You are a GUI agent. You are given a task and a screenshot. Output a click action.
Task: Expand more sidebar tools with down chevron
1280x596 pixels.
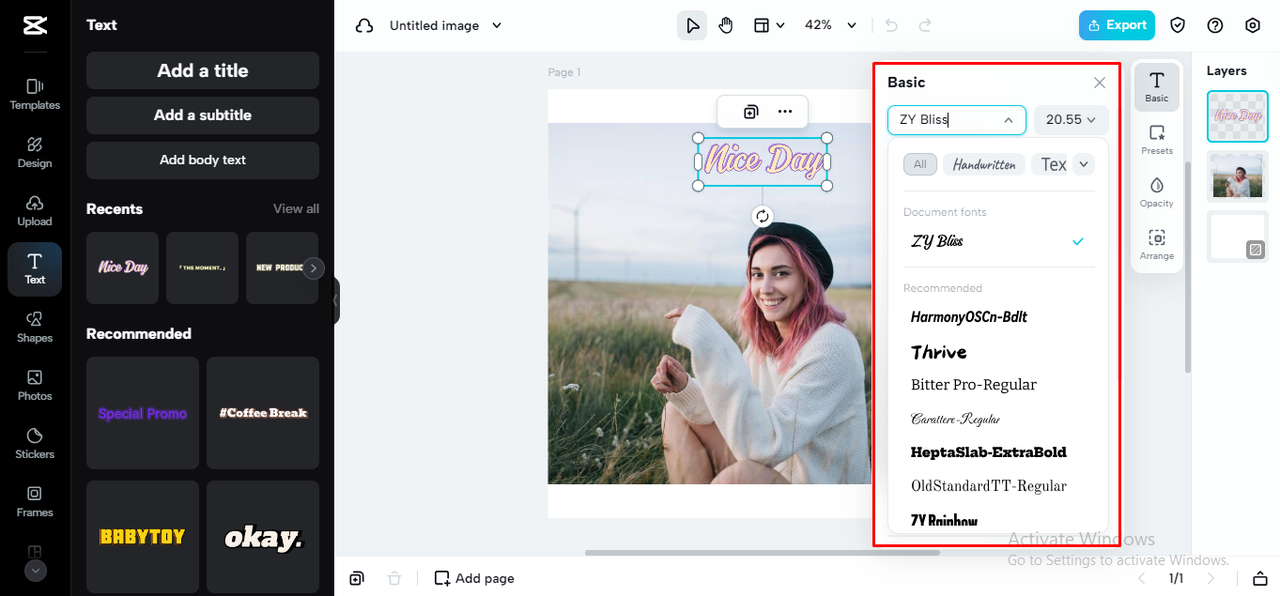click(35, 571)
